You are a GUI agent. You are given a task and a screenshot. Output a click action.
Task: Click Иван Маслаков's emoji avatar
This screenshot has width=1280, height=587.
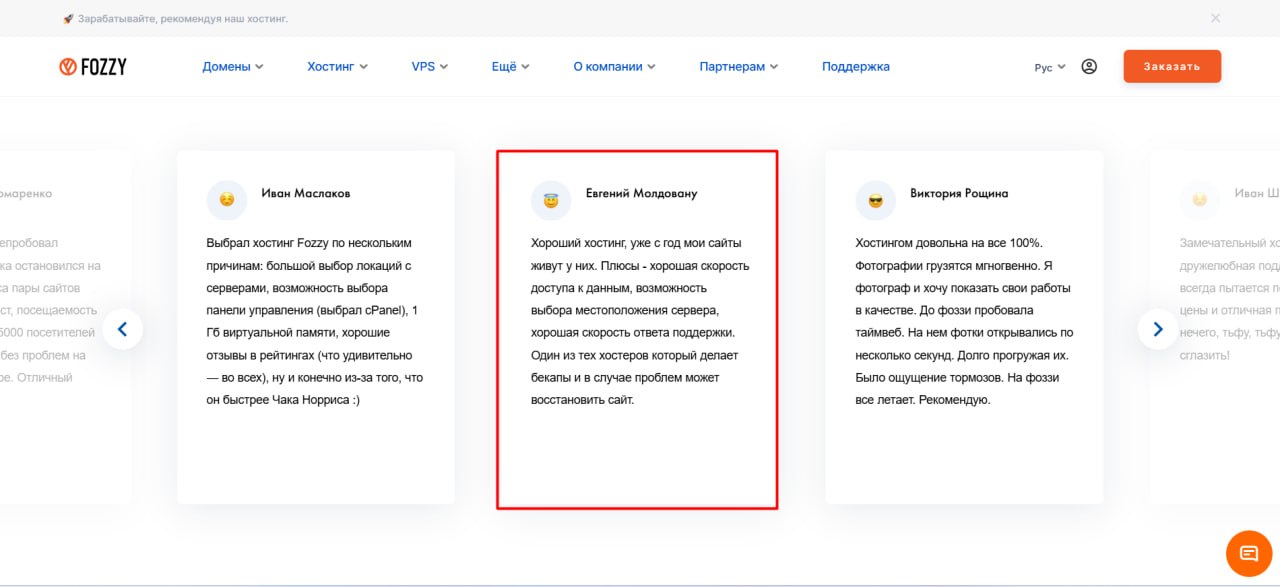click(x=227, y=200)
